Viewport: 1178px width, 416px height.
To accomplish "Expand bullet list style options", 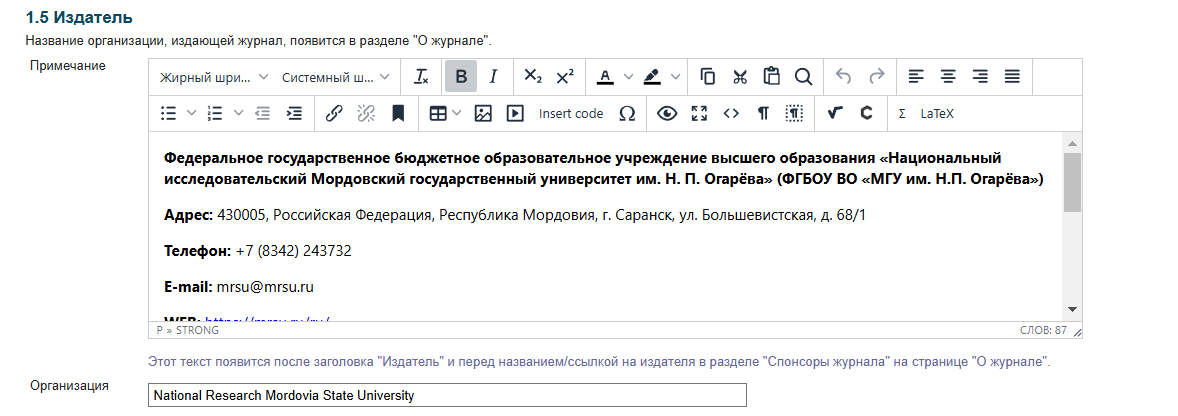I will pos(192,113).
